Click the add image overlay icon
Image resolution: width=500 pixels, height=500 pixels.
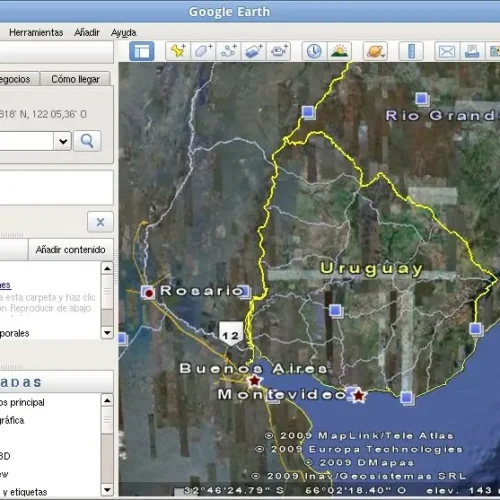coord(254,51)
